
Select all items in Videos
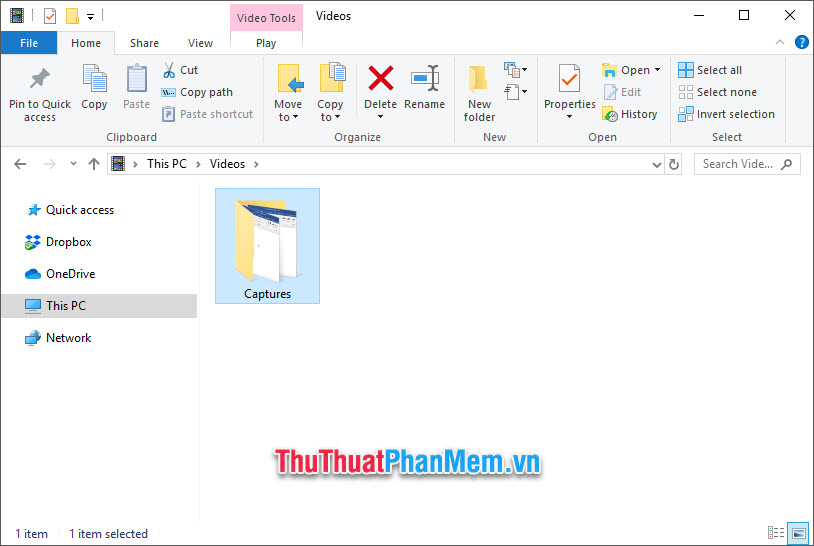point(710,70)
